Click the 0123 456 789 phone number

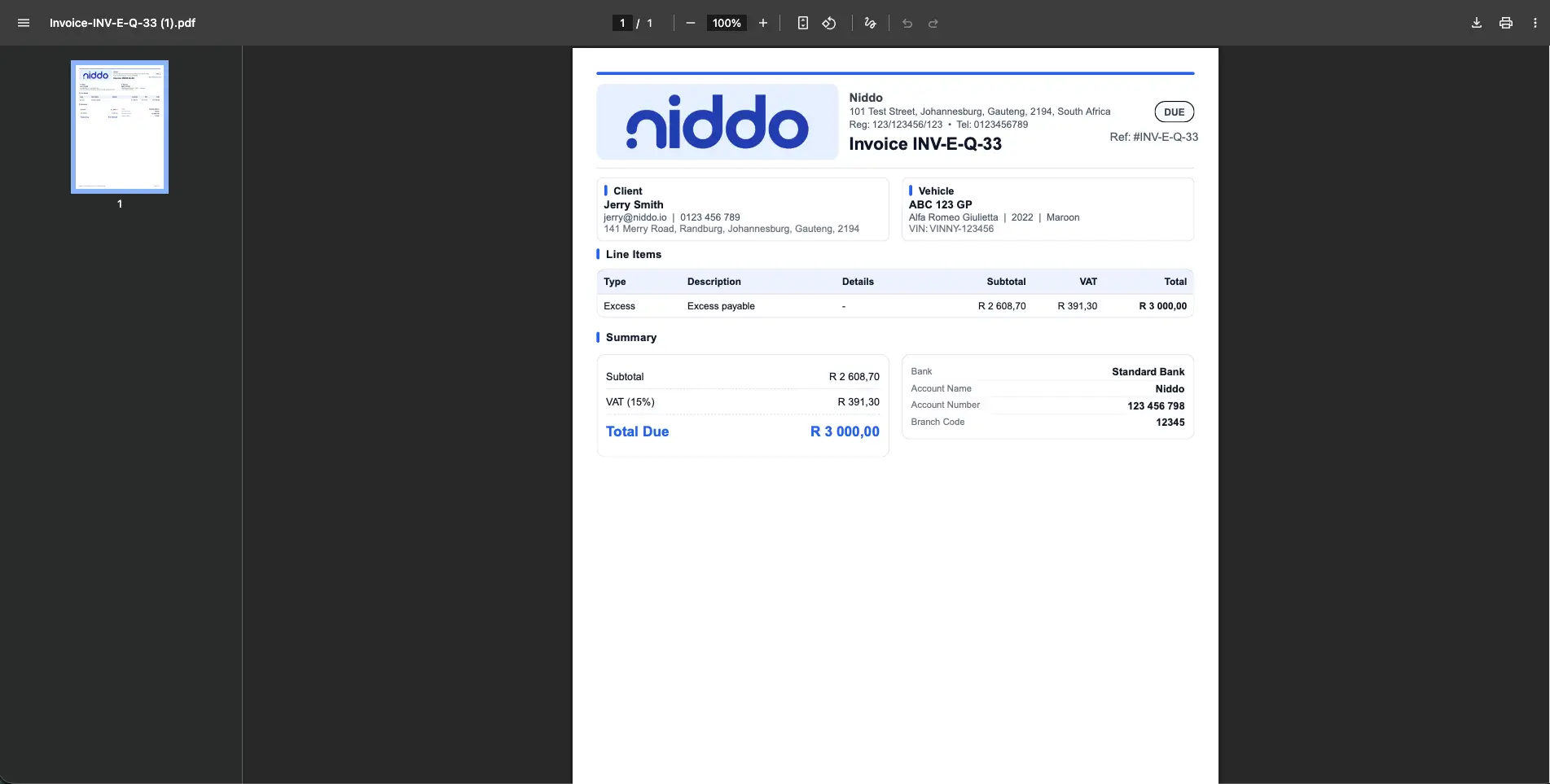(x=709, y=217)
